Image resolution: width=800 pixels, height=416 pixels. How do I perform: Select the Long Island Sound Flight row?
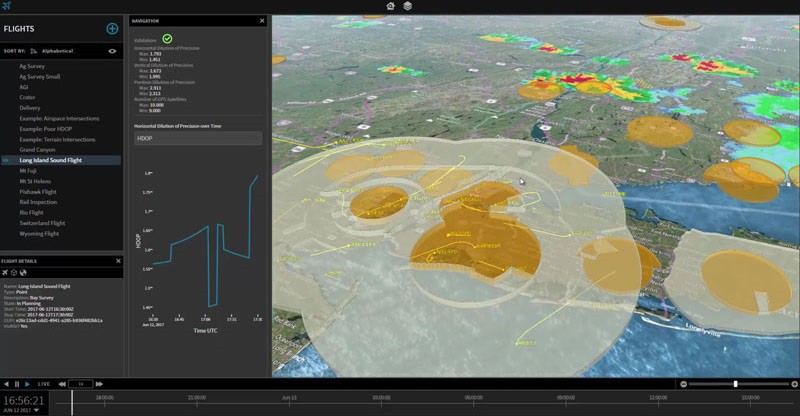coord(61,160)
